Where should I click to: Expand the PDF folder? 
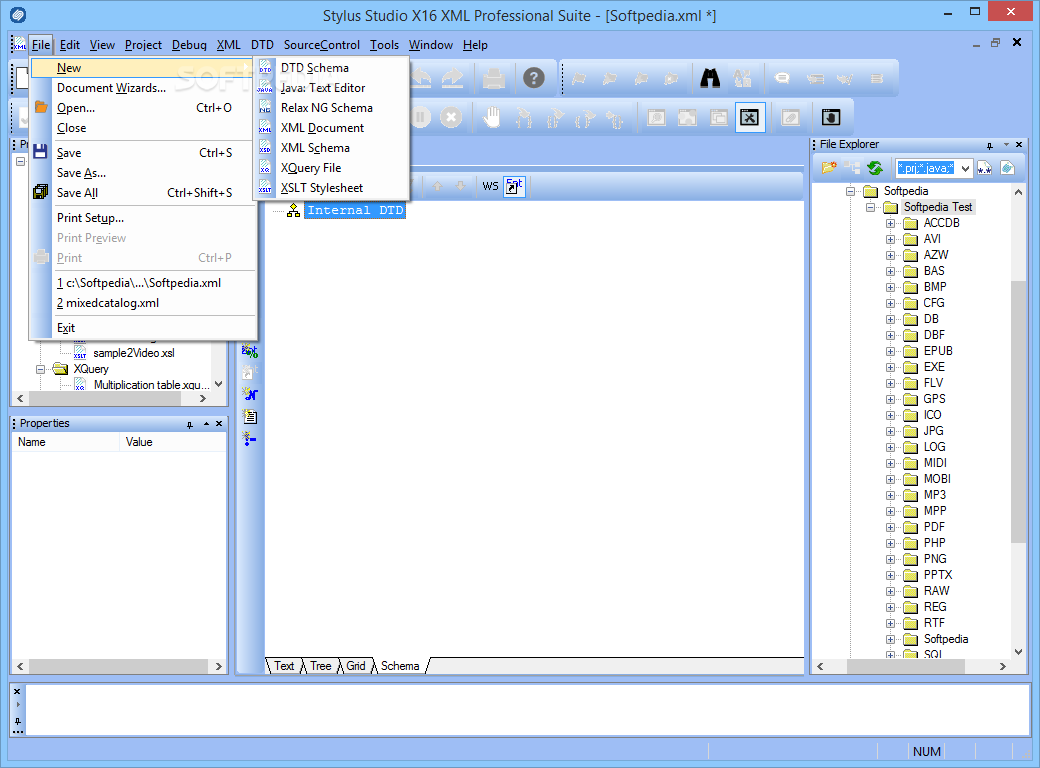tap(891, 527)
